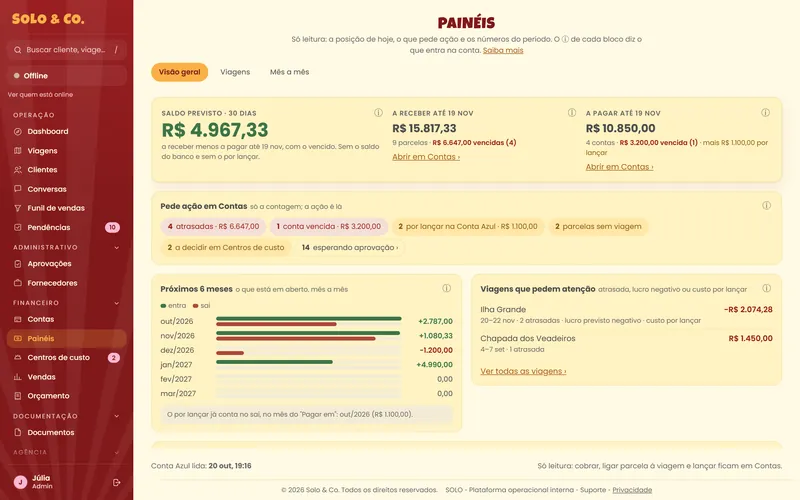Show info for Próximos 6 meses
Viewport: 800px width, 500px height.
click(446, 288)
